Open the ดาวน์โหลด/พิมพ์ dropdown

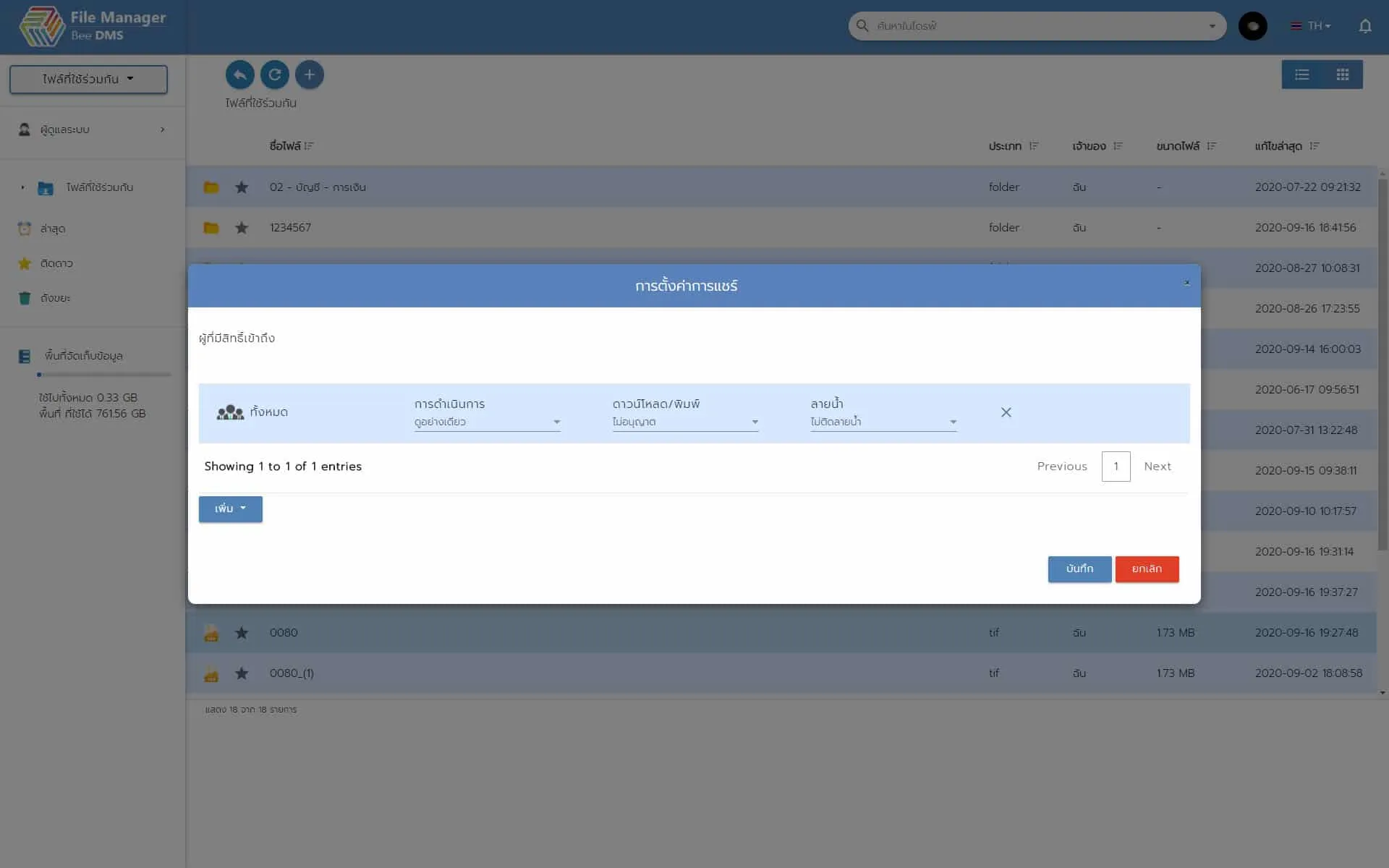pyautogui.click(x=685, y=422)
